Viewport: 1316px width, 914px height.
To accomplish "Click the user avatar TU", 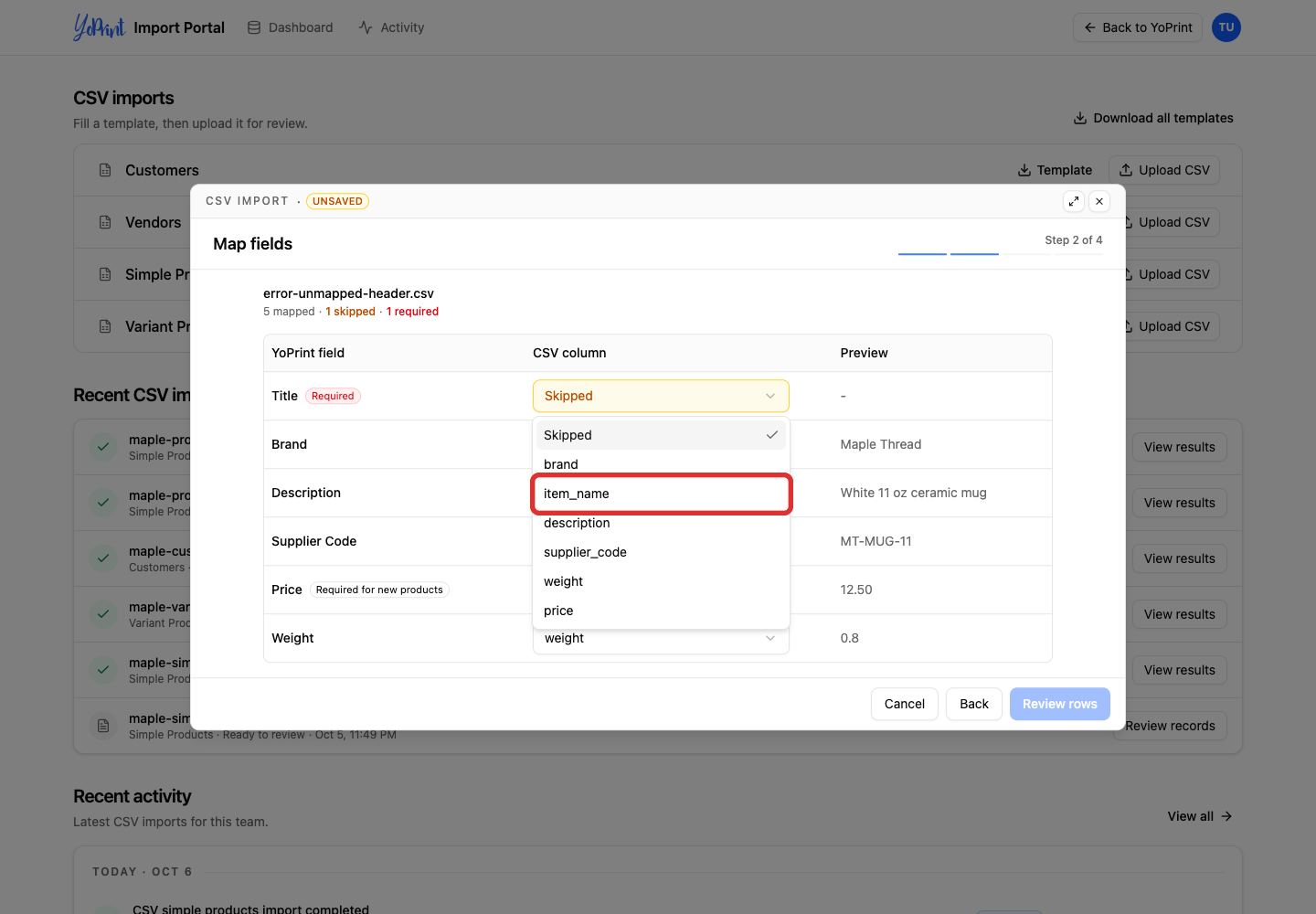I will [x=1226, y=27].
